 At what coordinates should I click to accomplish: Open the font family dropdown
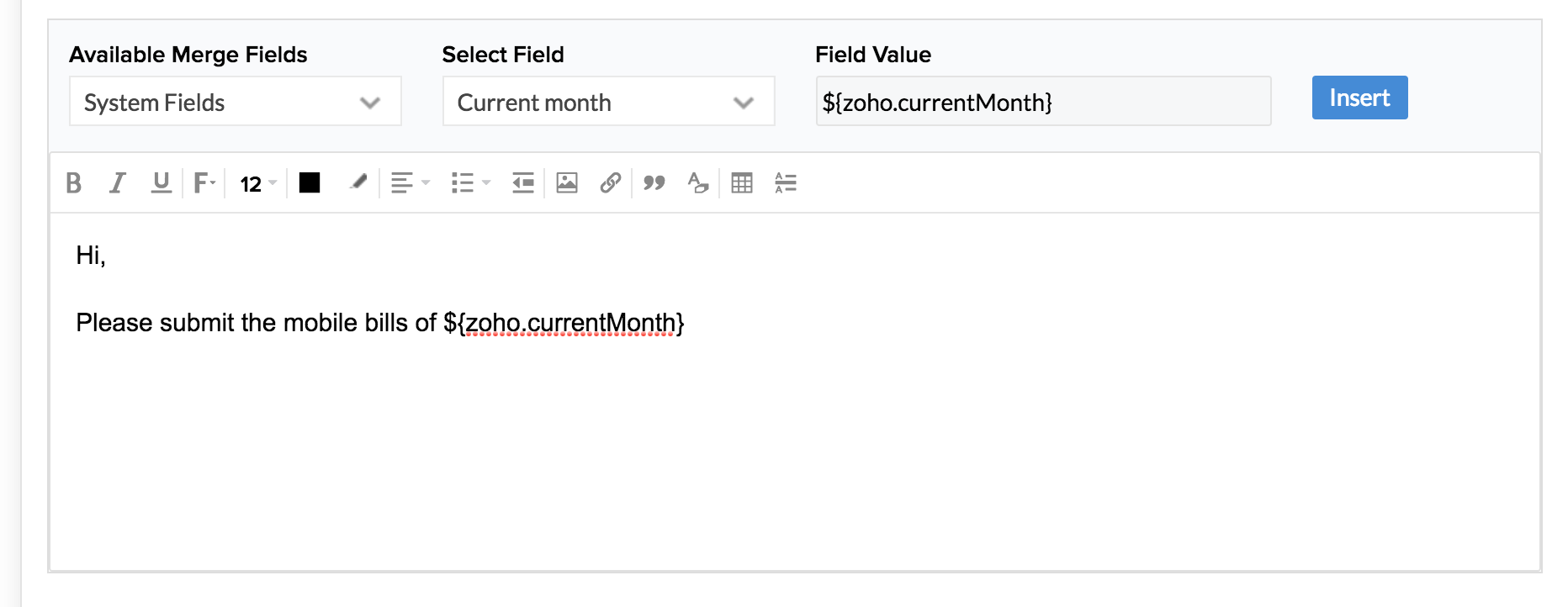(x=204, y=182)
